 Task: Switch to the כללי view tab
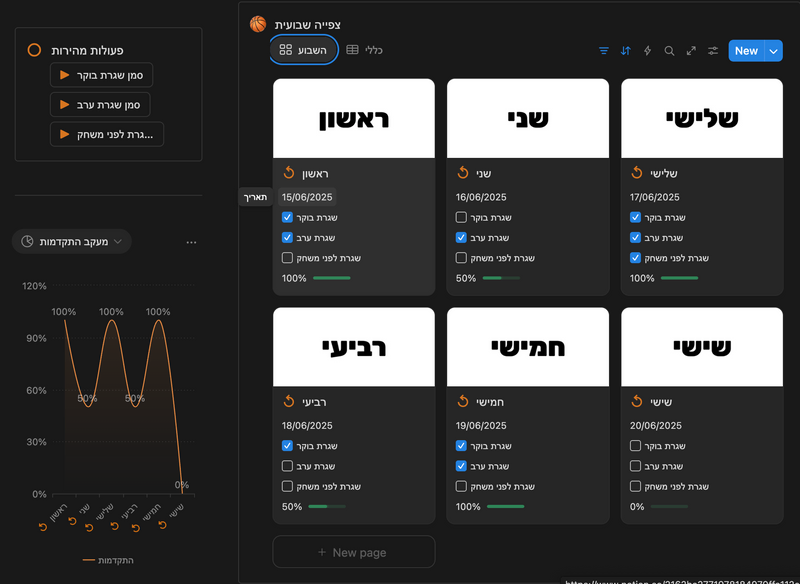365,49
